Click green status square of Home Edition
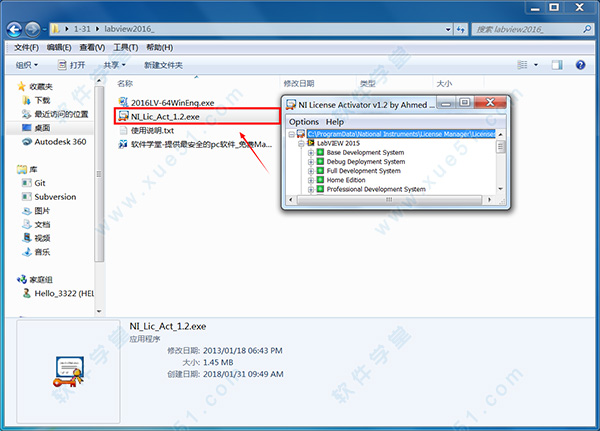The width and height of the screenshot is (600, 431). click(x=320, y=180)
